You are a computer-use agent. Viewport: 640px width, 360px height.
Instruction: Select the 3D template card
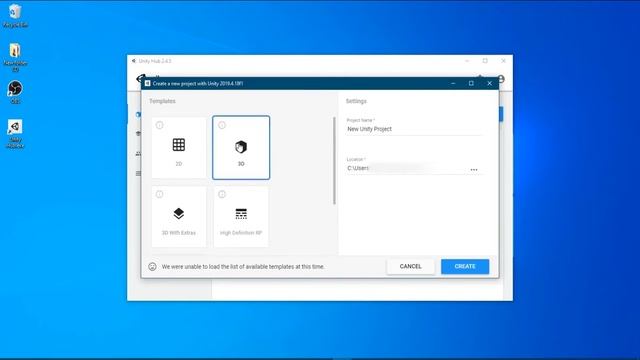(241, 148)
